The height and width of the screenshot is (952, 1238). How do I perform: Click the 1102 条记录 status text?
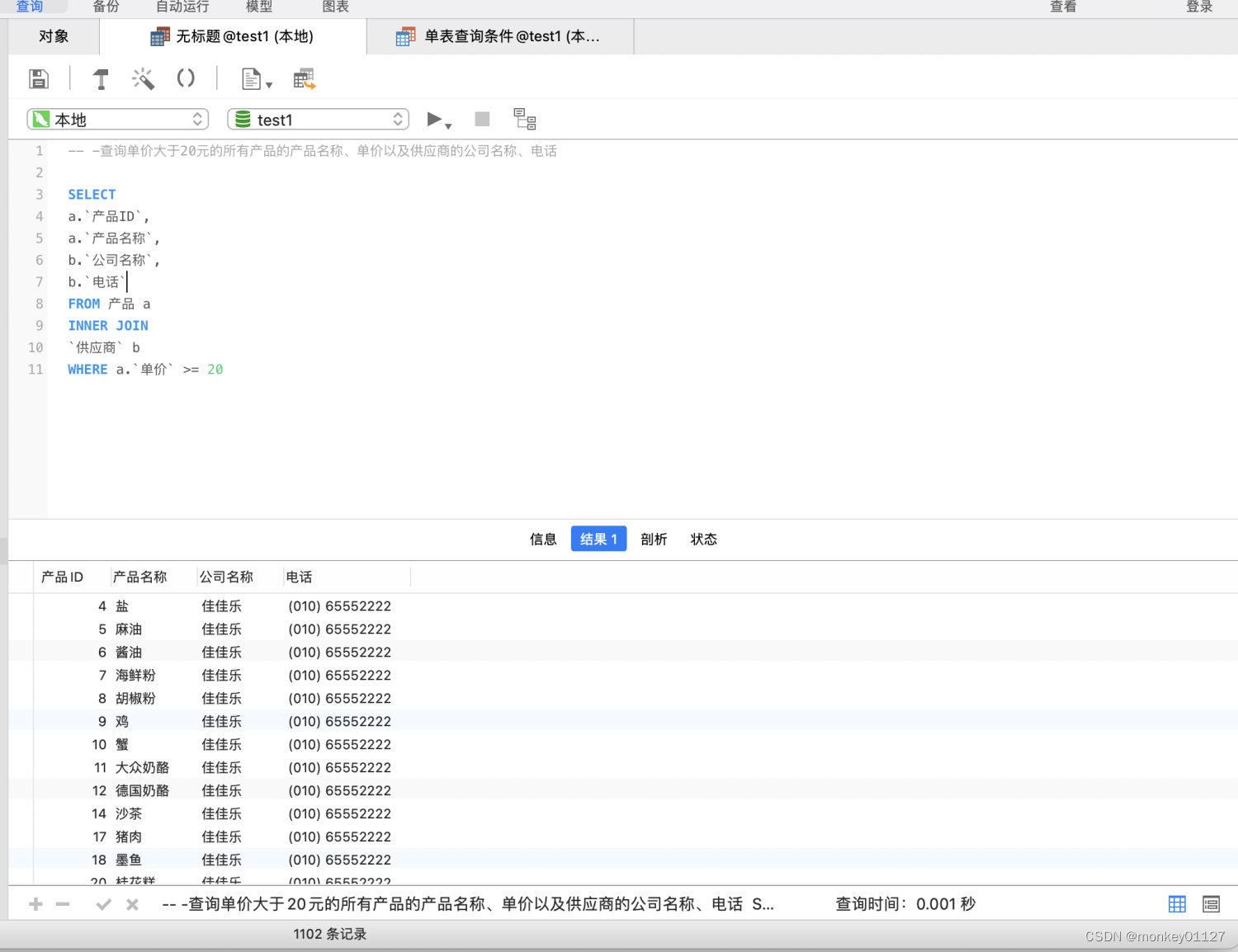[x=330, y=934]
